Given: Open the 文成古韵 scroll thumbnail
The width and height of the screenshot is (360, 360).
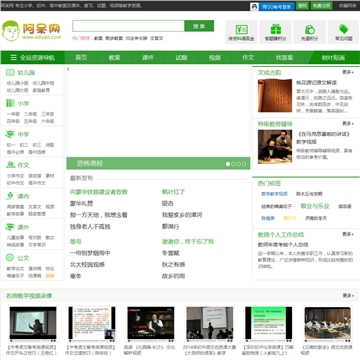Looking at the screenshot, I should point(275,96).
